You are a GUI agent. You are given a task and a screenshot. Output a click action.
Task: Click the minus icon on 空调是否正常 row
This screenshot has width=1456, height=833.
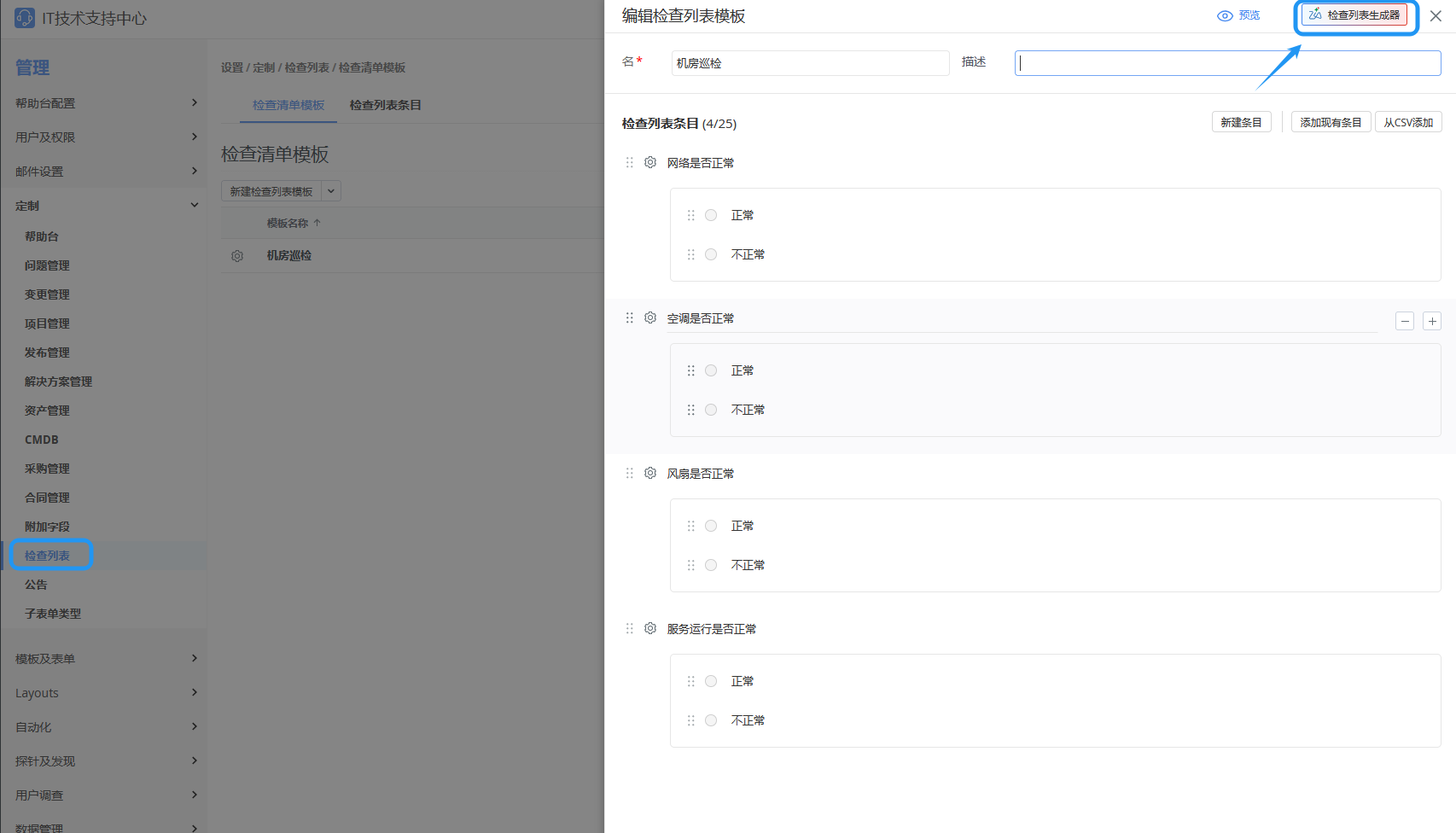tap(1405, 321)
